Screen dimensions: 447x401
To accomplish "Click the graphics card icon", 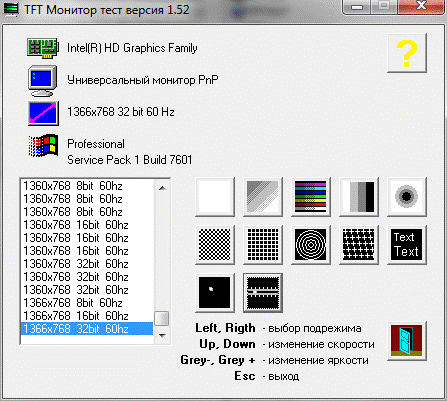I will pos(43,48).
